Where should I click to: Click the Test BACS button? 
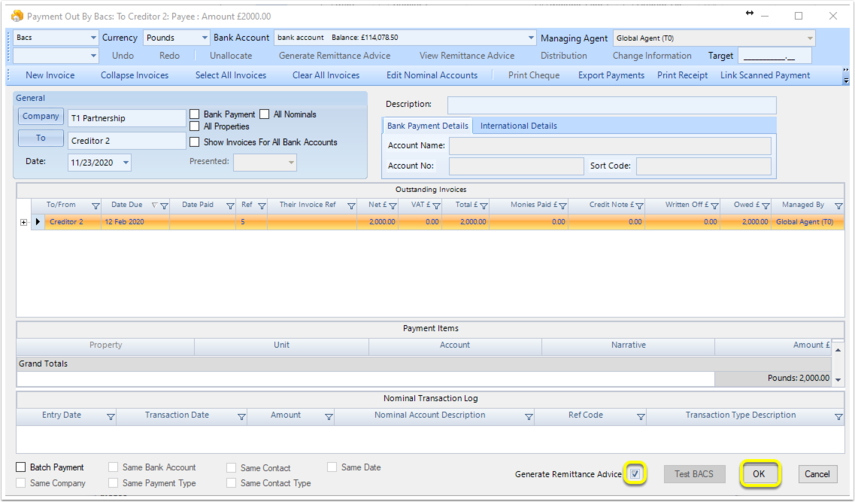click(694, 474)
